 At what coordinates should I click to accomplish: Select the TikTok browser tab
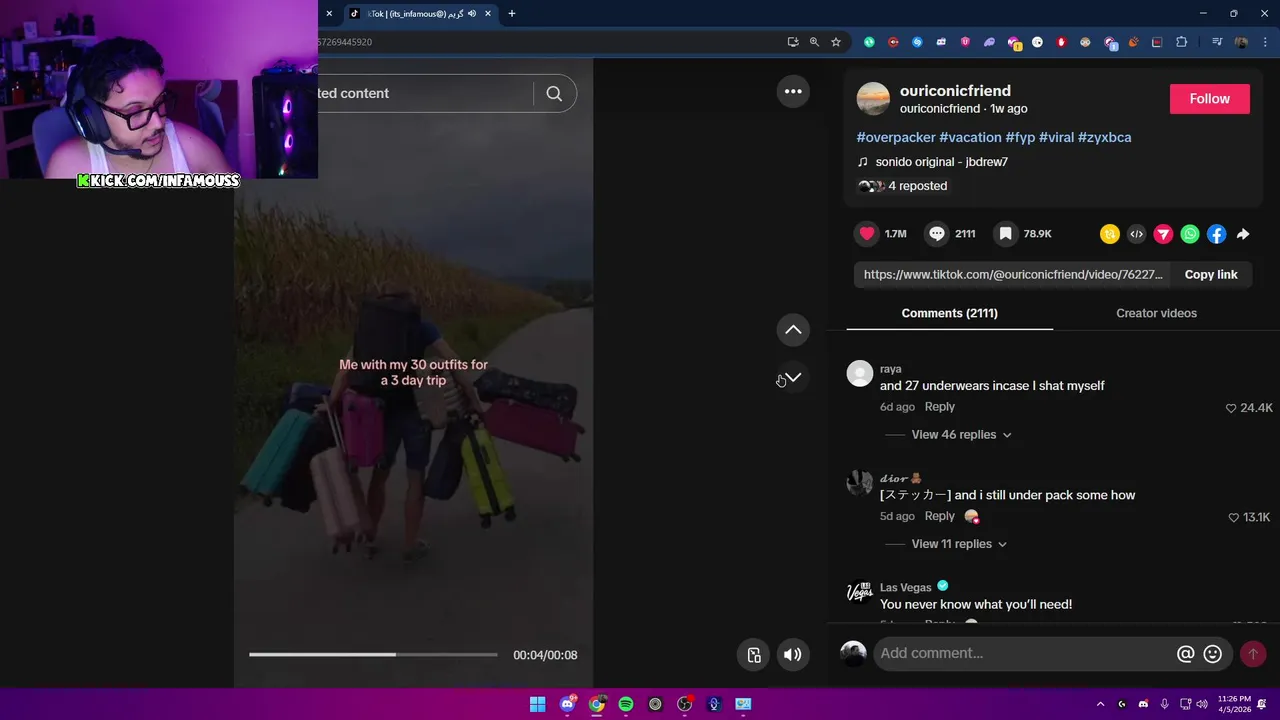(421, 14)
